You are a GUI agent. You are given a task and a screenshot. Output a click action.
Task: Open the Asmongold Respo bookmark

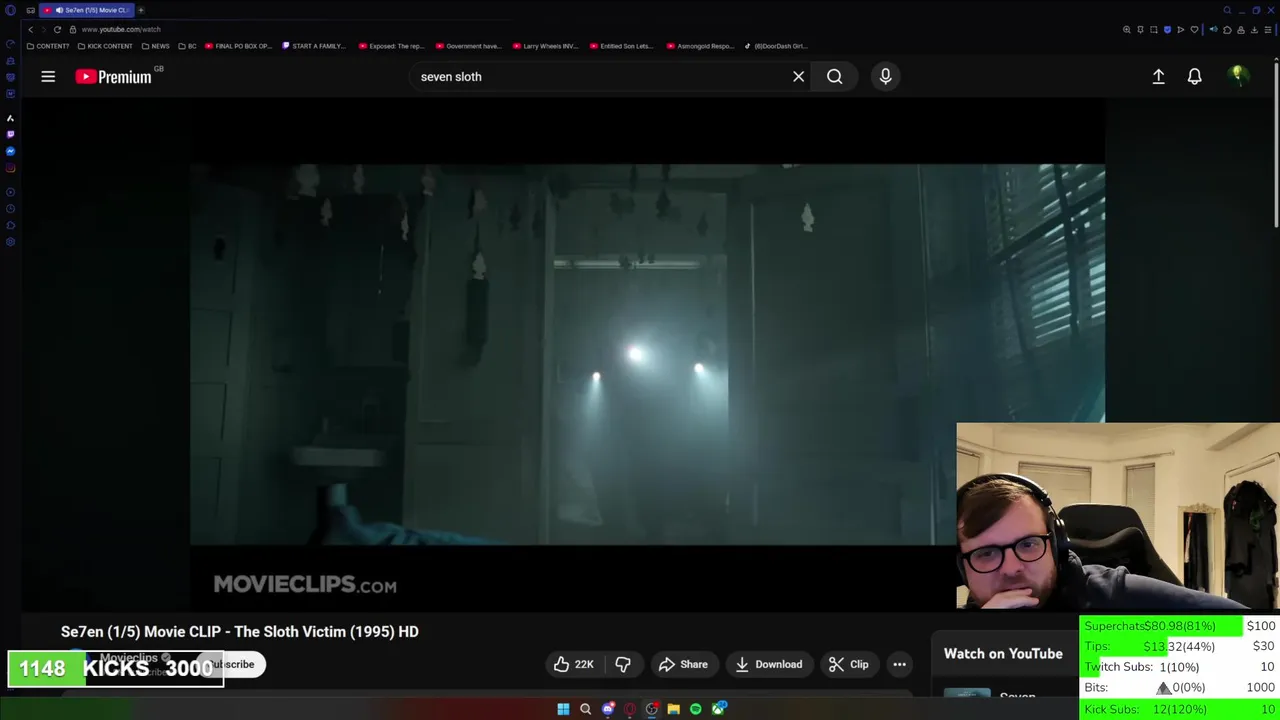[700, 46]
